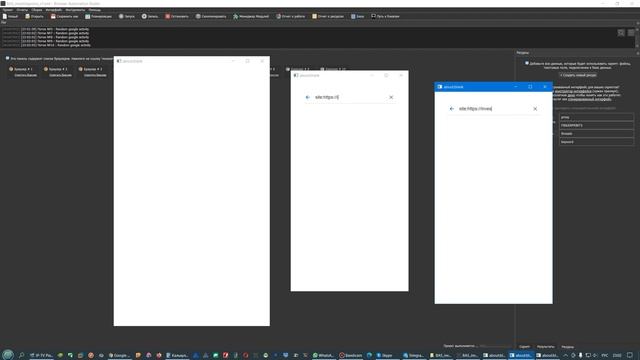The image size is (640, 360).
Task: Clear search text in blue-titled about:blank window
Action: click(x=535, y=109)
